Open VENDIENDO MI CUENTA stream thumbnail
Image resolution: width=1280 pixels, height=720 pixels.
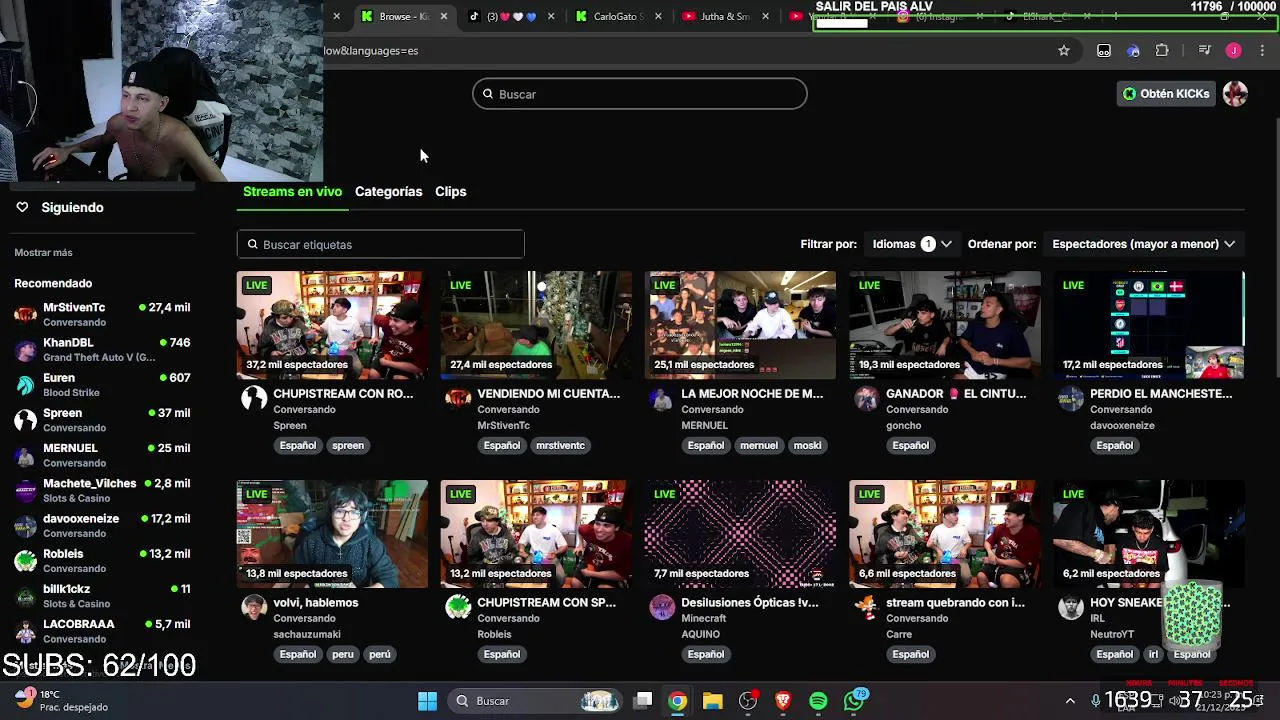(536, 325)
